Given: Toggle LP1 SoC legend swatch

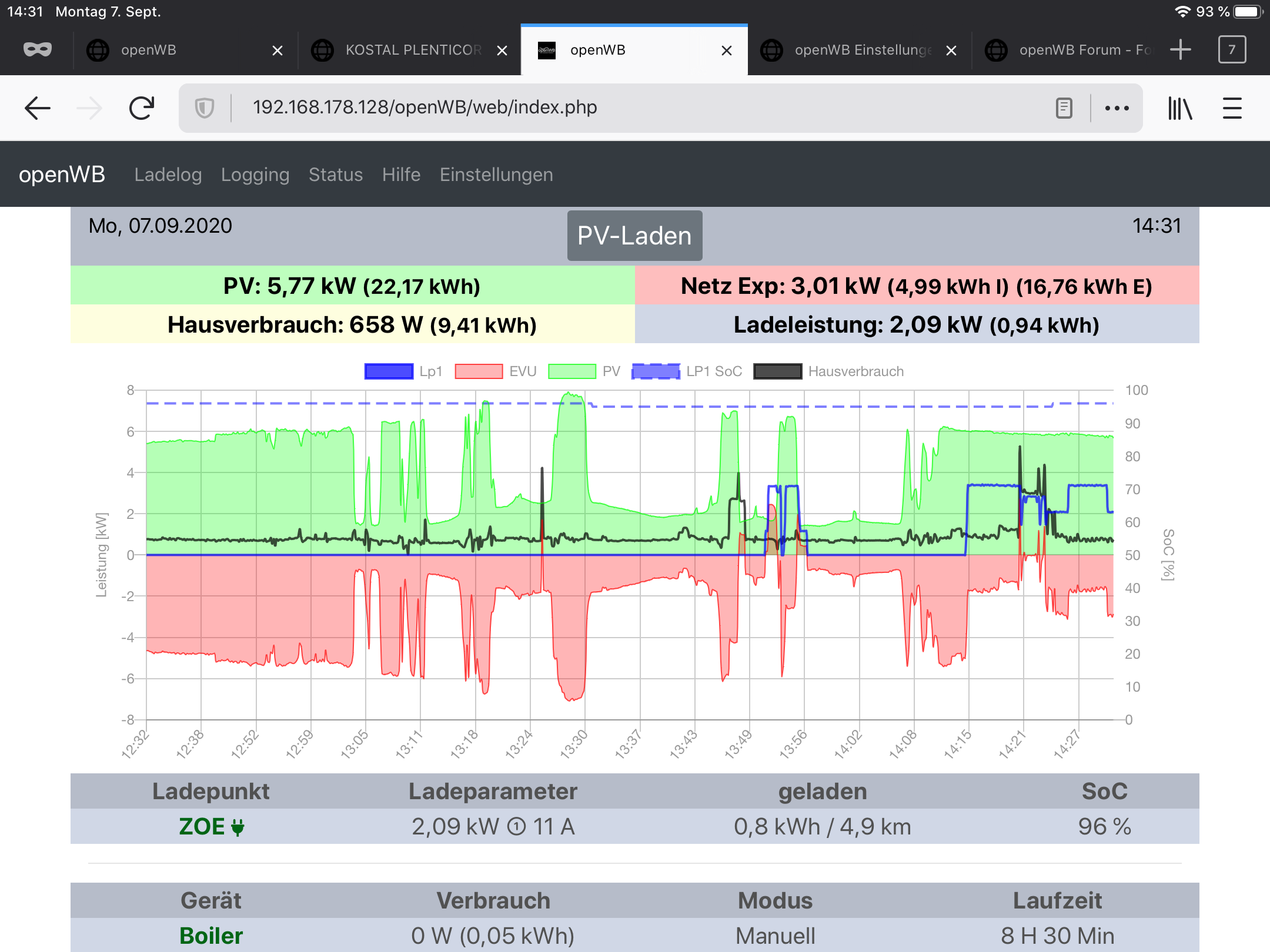Looking at the screenshot, I should 656,371.
